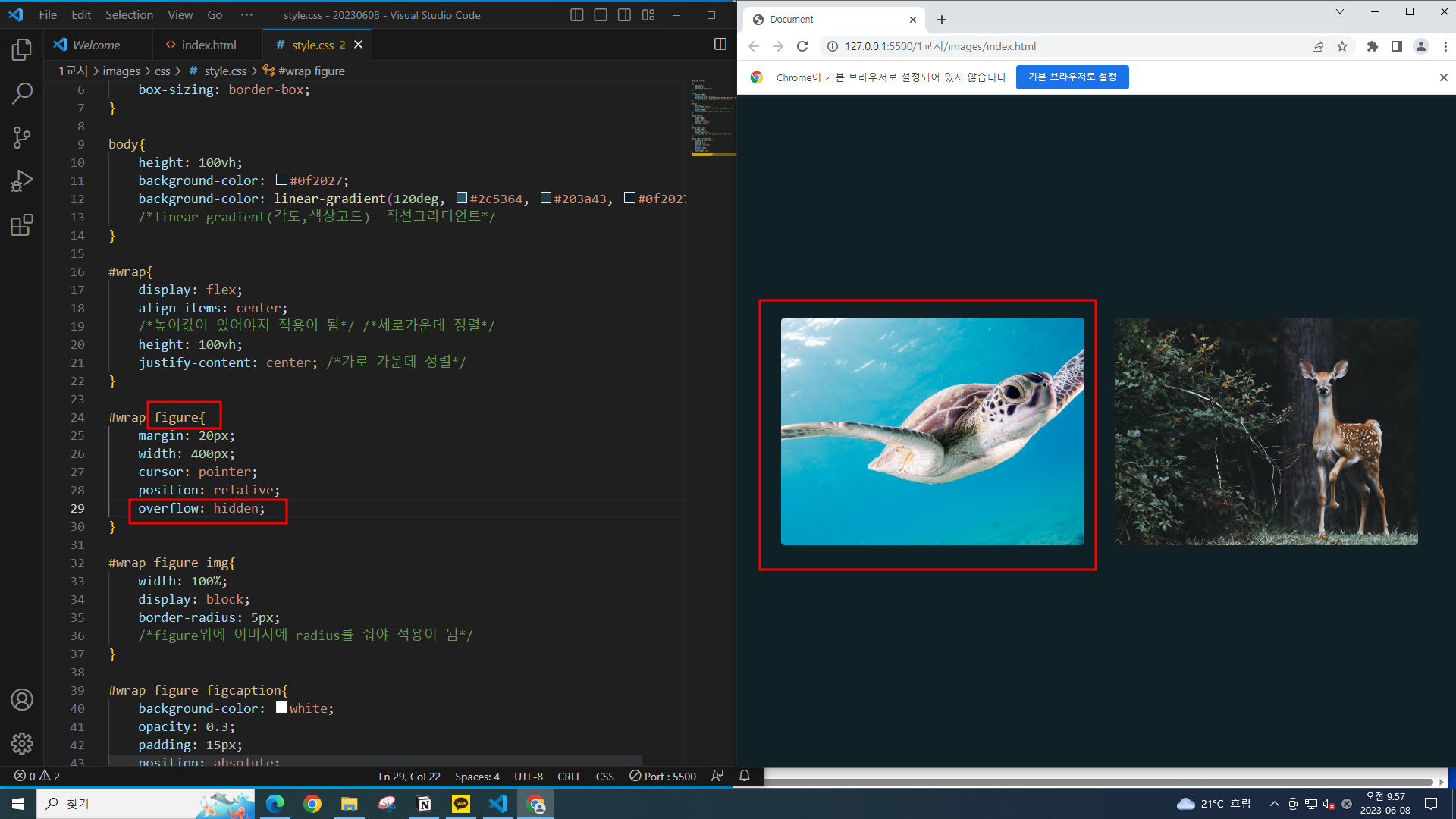Open the Explorer view in activity bar
The width and height of the screenshot is (1456, 819).
point(22,50)
